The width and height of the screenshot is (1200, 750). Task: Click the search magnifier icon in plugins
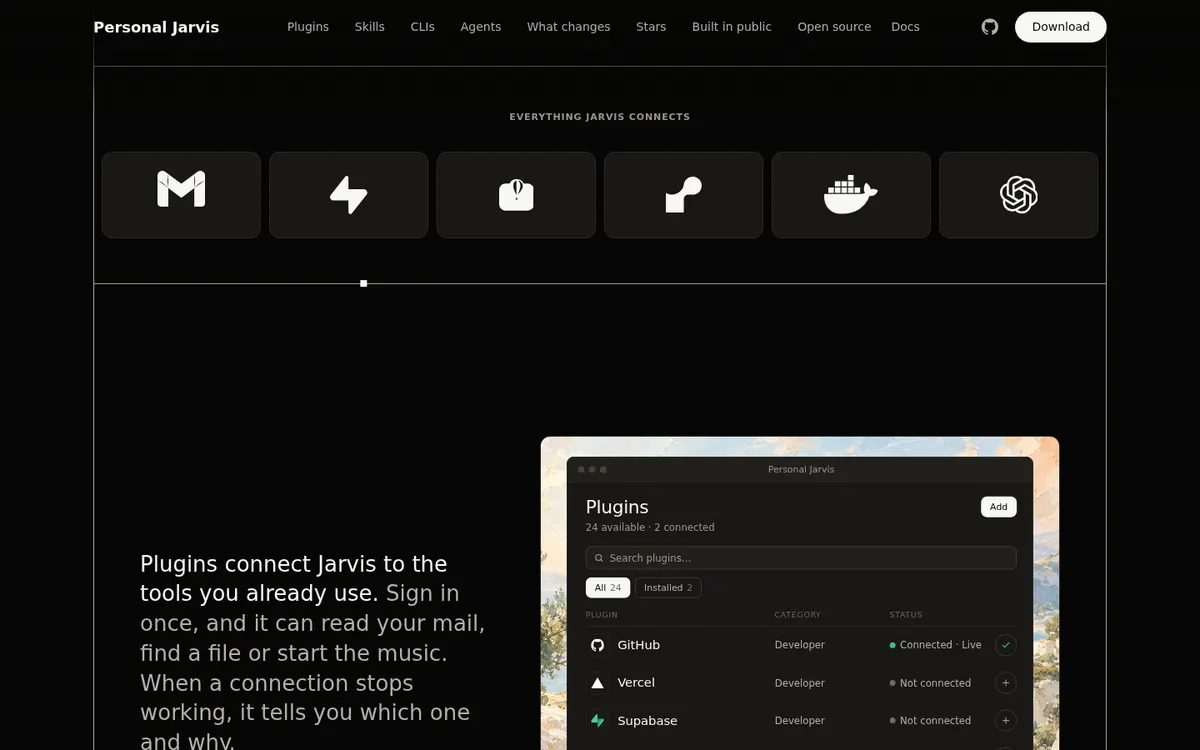[599, 558]
